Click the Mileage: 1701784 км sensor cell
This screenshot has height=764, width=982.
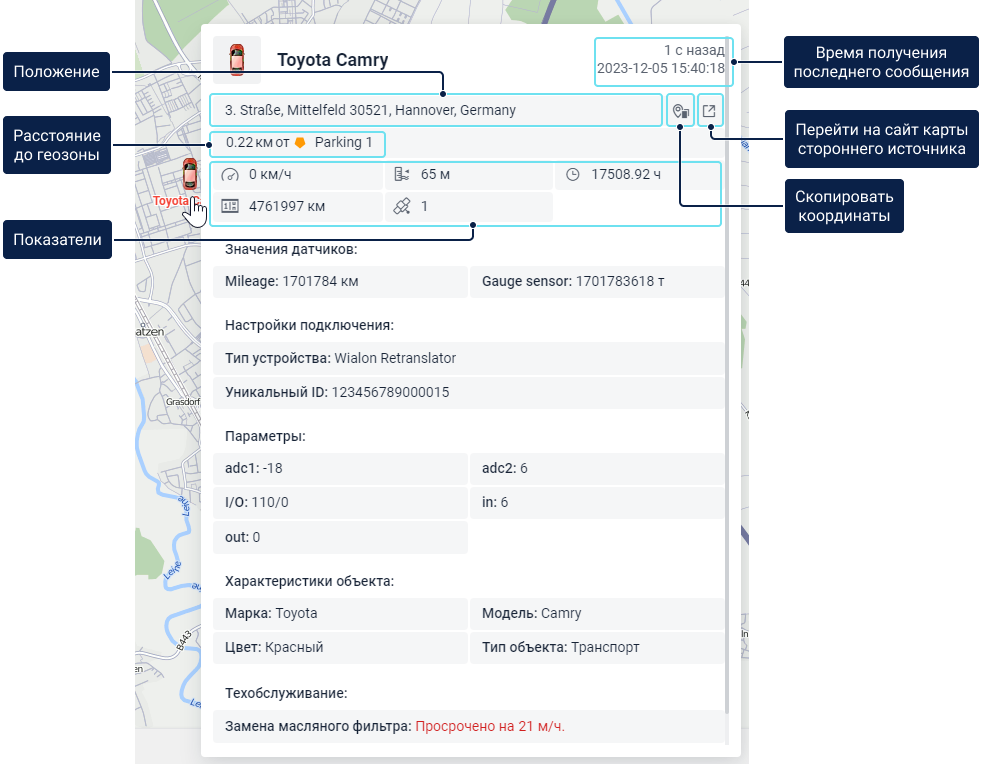340,282
